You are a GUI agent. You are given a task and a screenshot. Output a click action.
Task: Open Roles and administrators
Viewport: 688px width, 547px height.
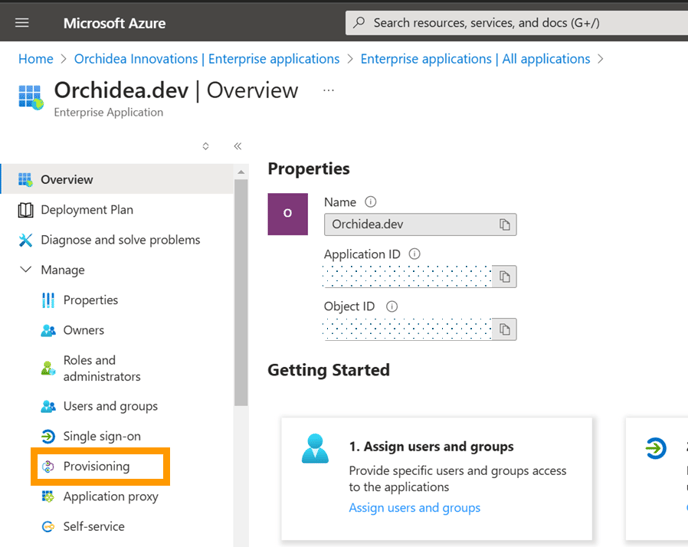(102, 368)
